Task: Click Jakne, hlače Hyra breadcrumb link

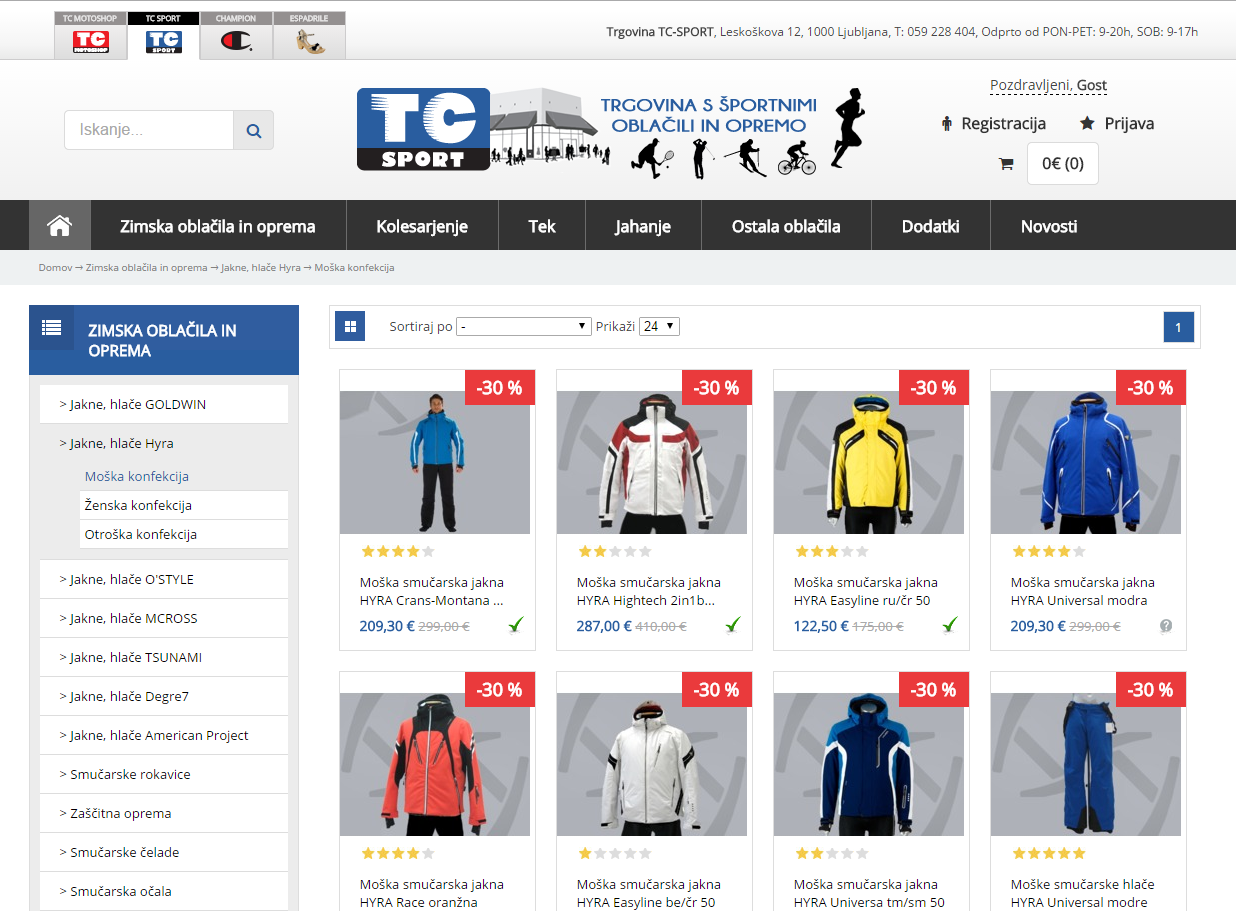Action: coord(261,268)
